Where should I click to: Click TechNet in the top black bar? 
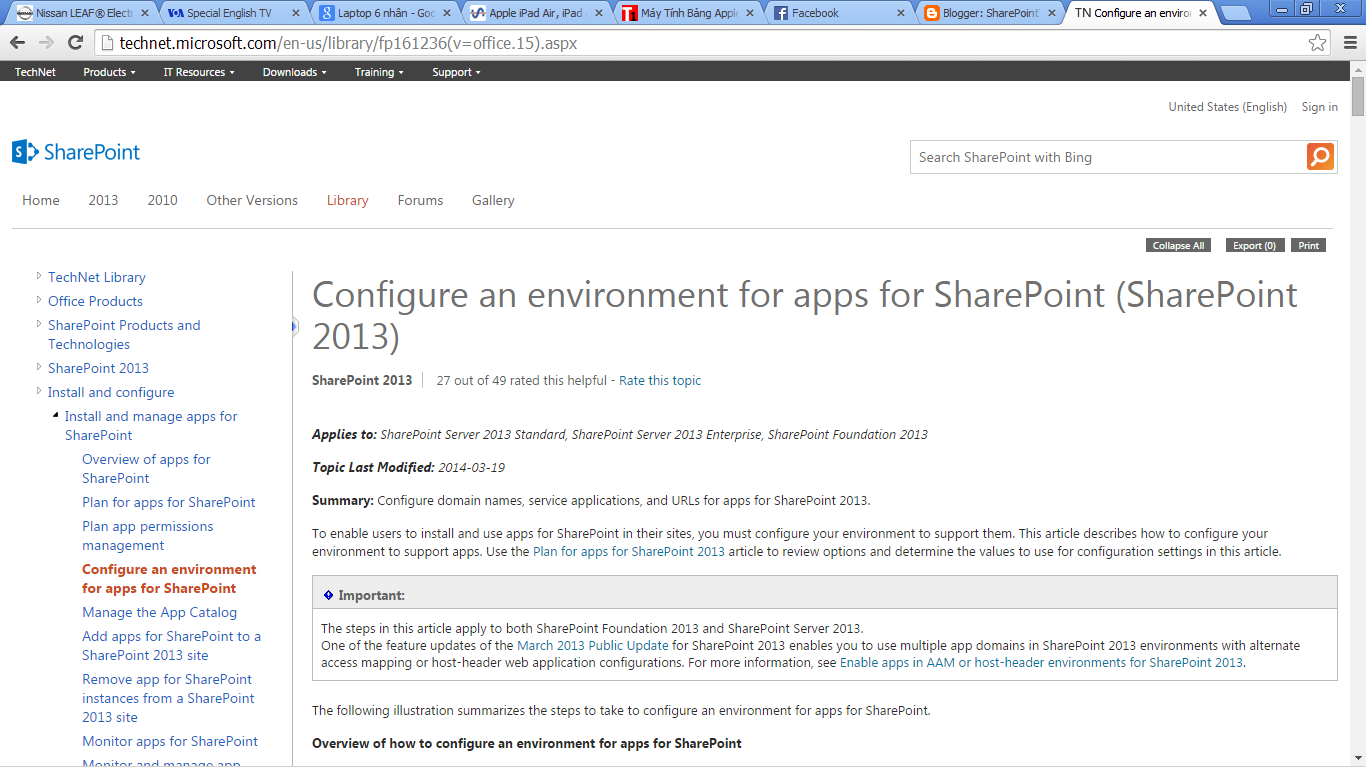pyautogui.click(x=35, y=72)
